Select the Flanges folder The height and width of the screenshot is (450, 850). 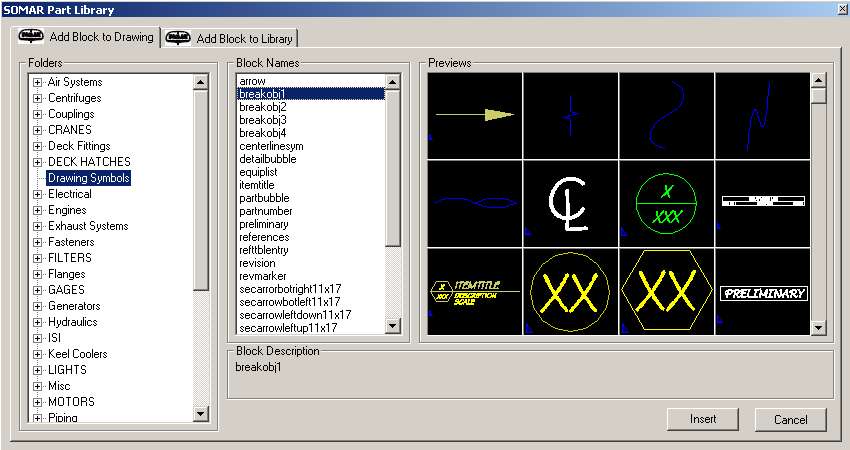67,274
